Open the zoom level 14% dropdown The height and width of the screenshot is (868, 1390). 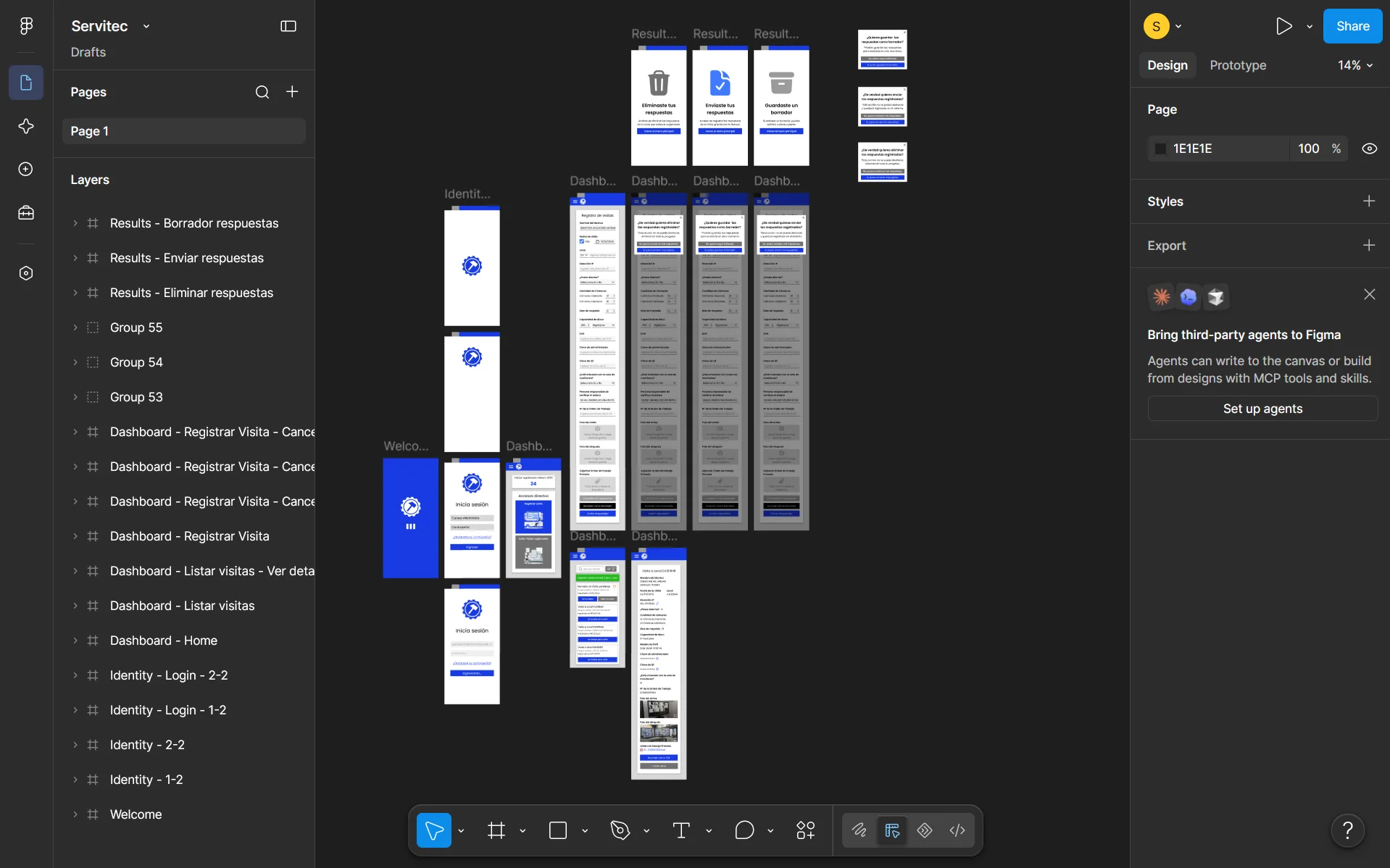point(1354,65)
